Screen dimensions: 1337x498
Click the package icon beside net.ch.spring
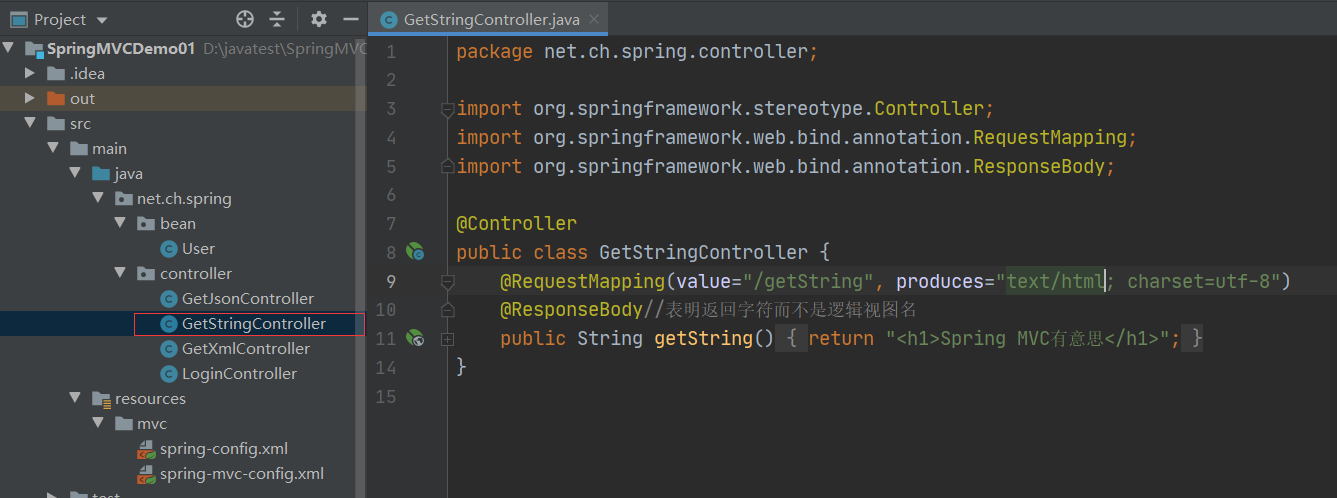click(124, 198)
